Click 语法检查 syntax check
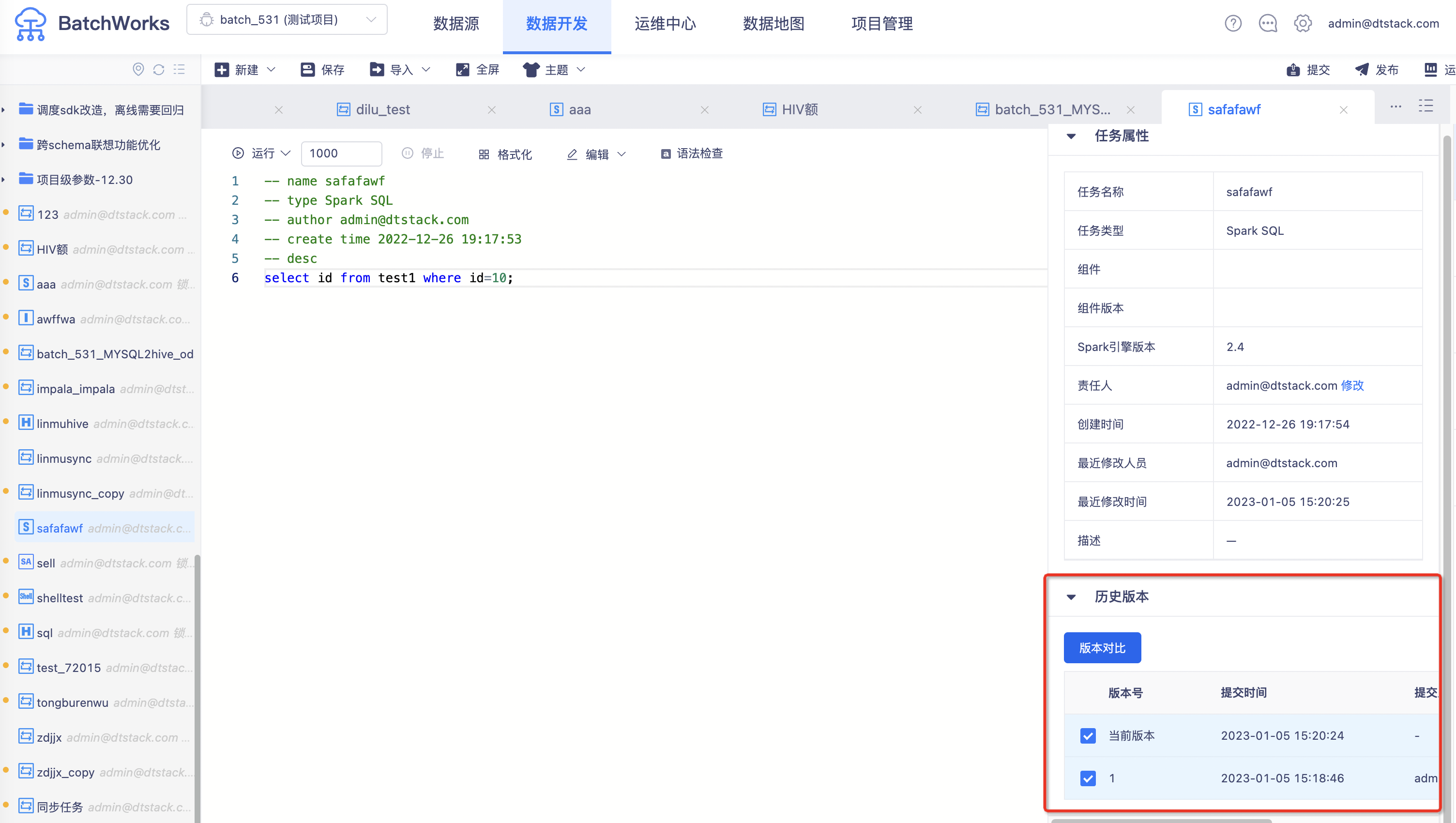This screenshot has width=1456, height=823. [692, 153]
